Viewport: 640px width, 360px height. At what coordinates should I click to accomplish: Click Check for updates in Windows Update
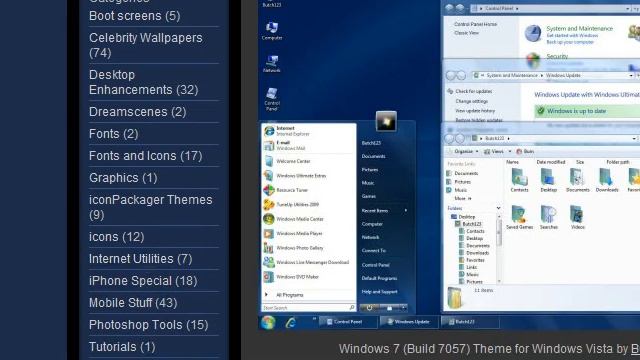point(473,91)
